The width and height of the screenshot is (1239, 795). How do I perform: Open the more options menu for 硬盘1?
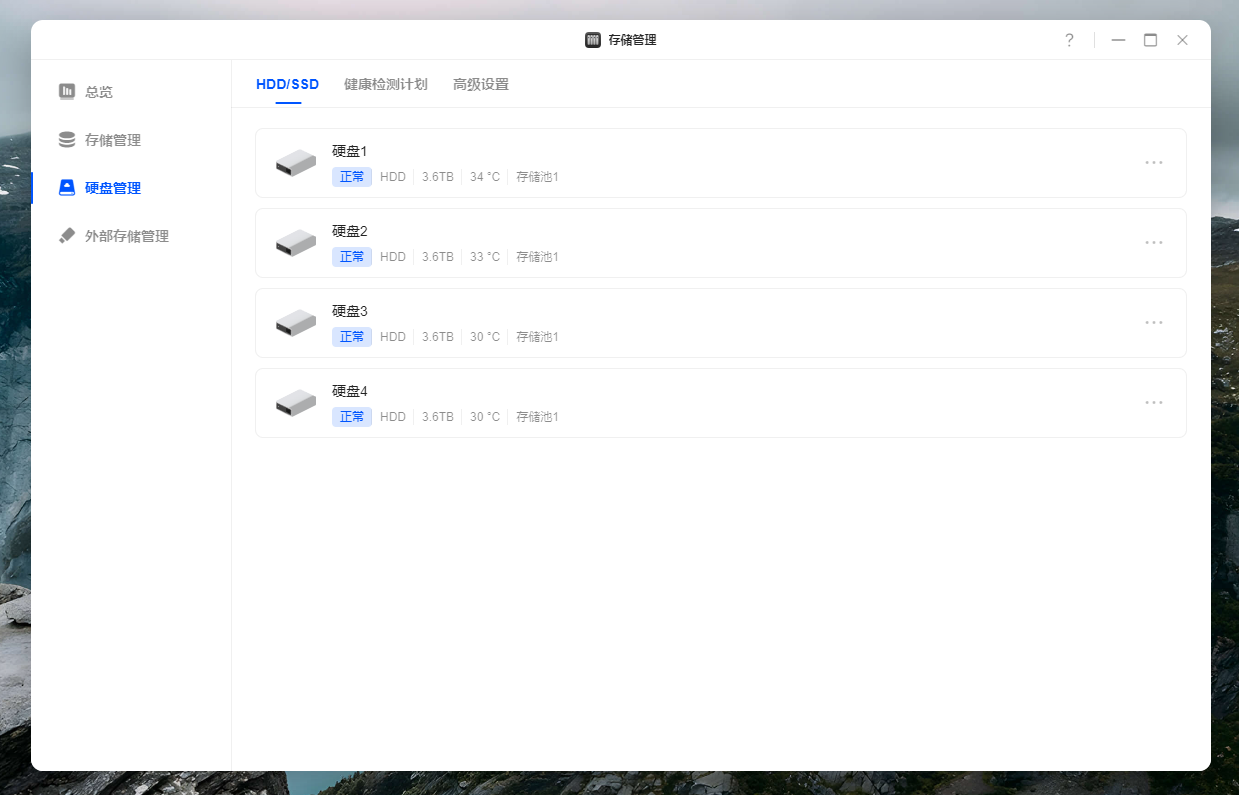(1154, 162)
